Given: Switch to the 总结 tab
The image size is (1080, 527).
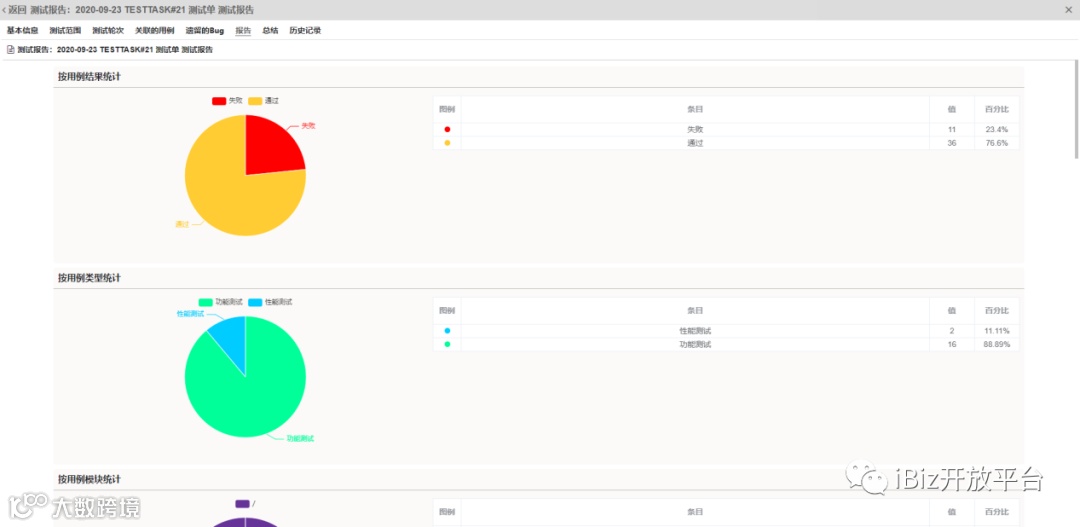Looking at the screenshot, I should pos(270,31).
